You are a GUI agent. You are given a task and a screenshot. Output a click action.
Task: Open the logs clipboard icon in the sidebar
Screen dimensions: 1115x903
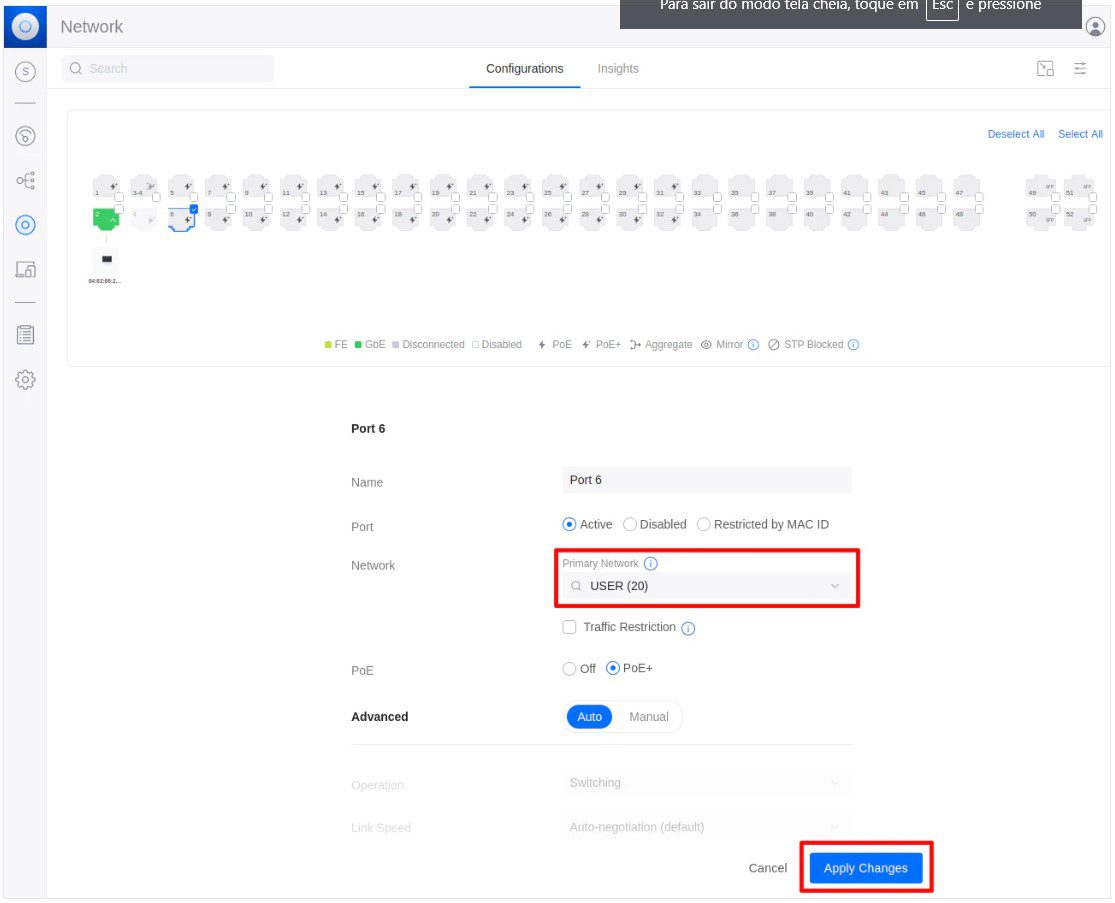coord(26,335)
